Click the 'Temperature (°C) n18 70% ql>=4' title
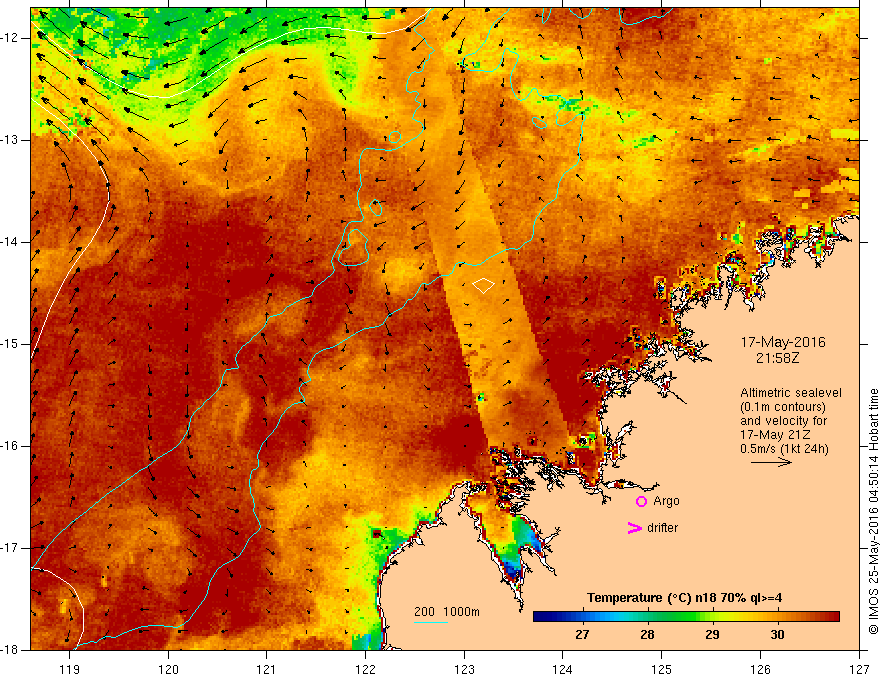 (x=685, y=598)
